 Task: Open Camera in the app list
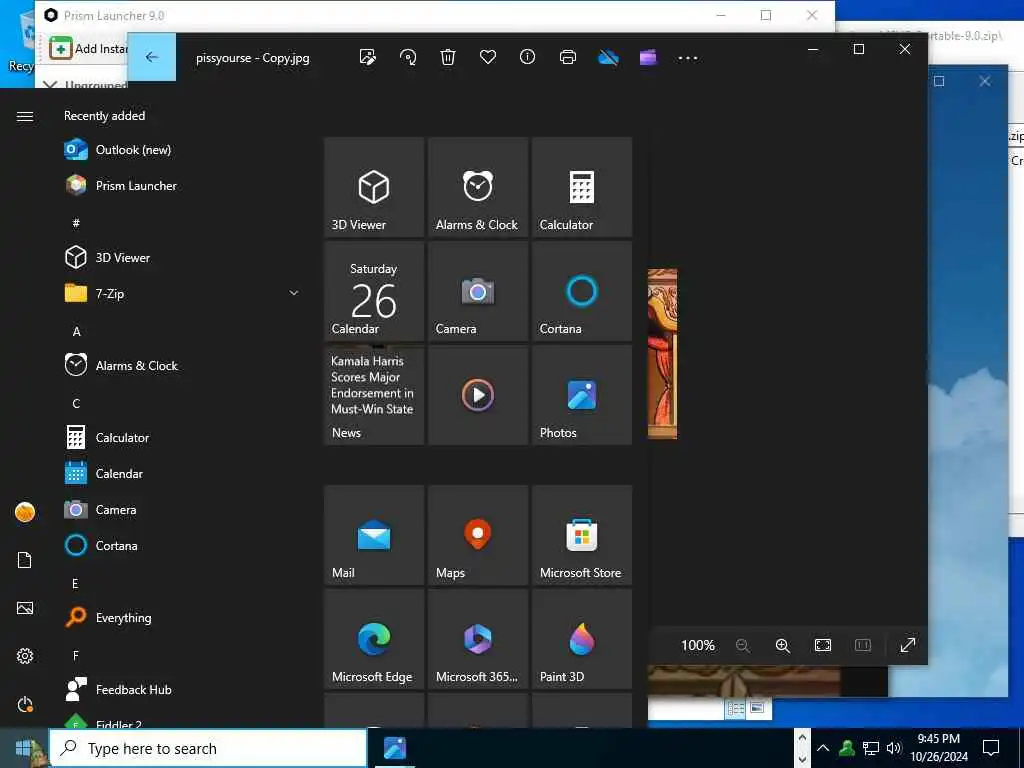pos(183,509)
